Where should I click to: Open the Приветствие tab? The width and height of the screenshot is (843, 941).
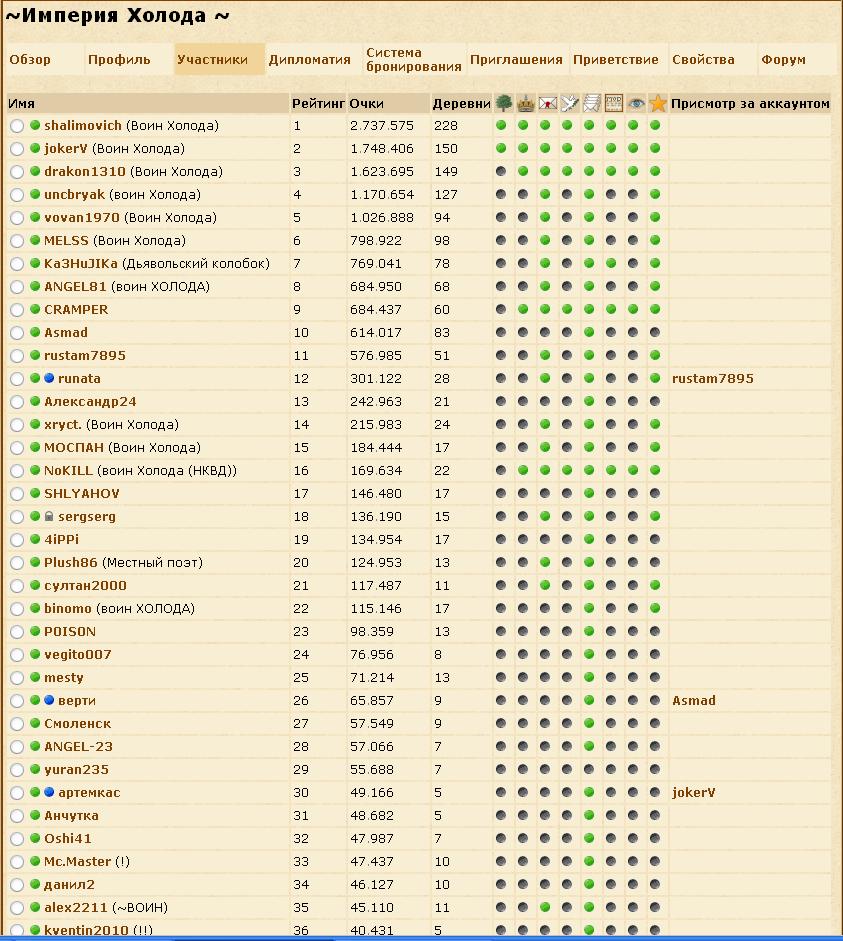coord(616,59)
